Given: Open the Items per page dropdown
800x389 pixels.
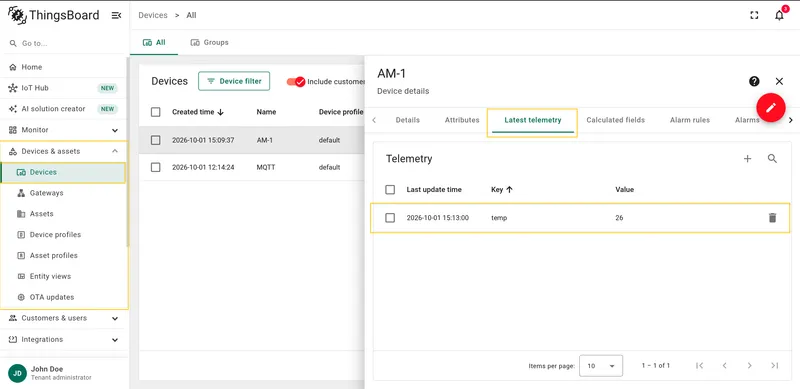Looking at the screenshot, I should (601, 366).
